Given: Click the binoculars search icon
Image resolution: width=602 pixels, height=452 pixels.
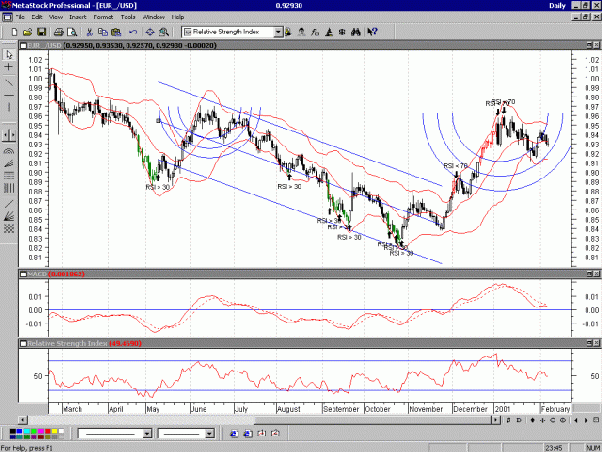Looking at the screenshot, I should click(x=355, y=32).
